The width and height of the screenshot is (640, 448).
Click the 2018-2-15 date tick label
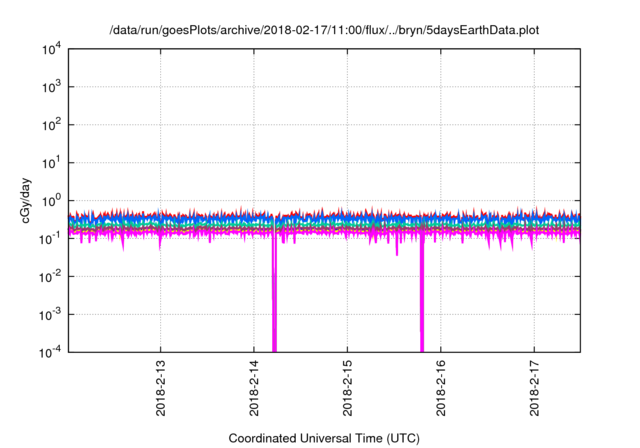[x=347, y=388]
